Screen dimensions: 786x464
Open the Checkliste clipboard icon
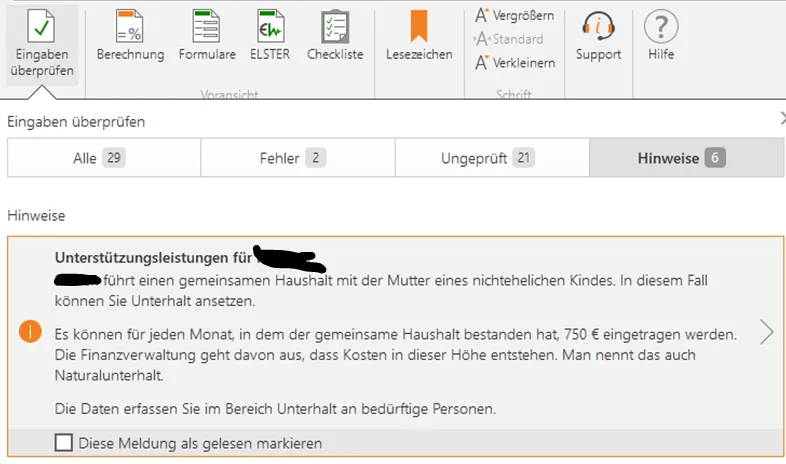click(x=335, y=26)
